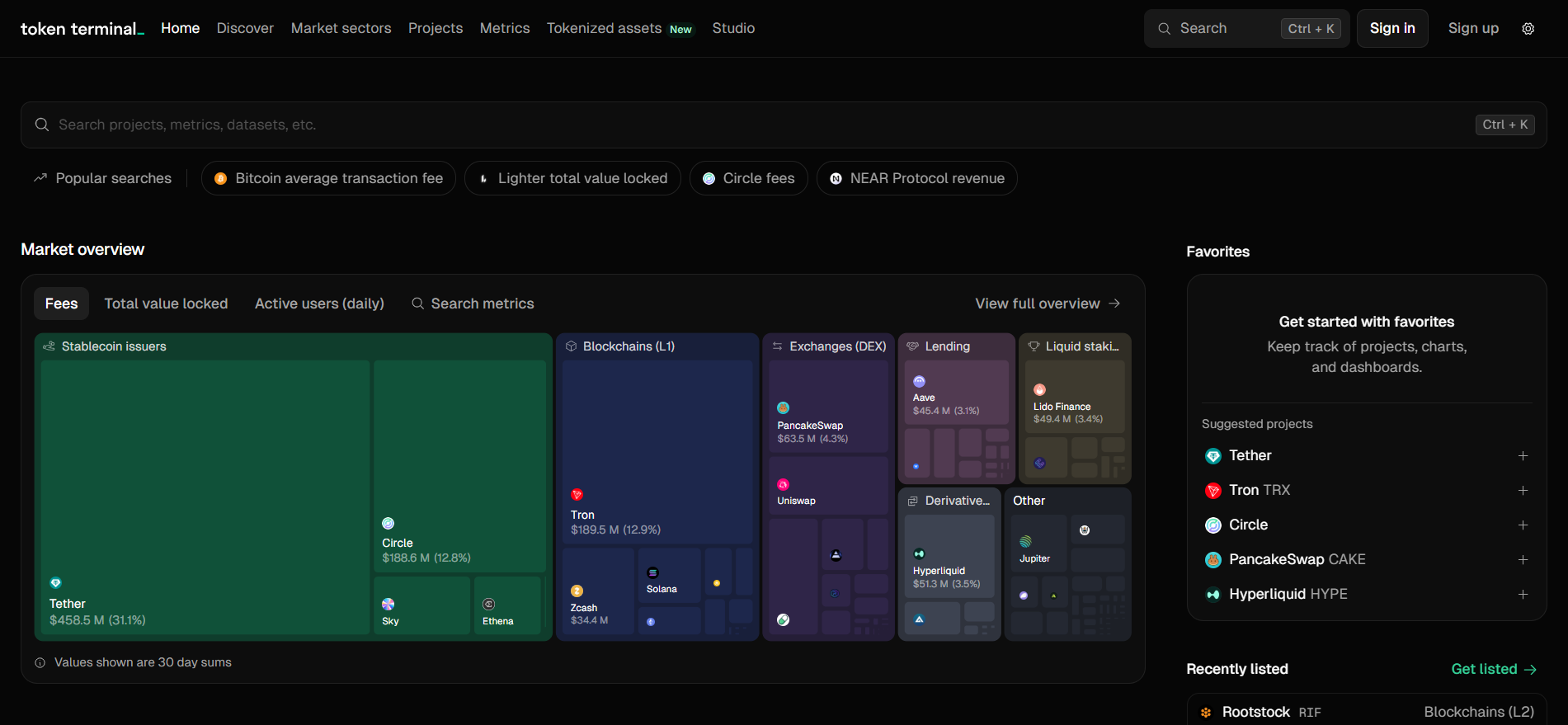Select the Fees tab
1568x725 pixels.
pyautogui.click(x=62, y=304)
